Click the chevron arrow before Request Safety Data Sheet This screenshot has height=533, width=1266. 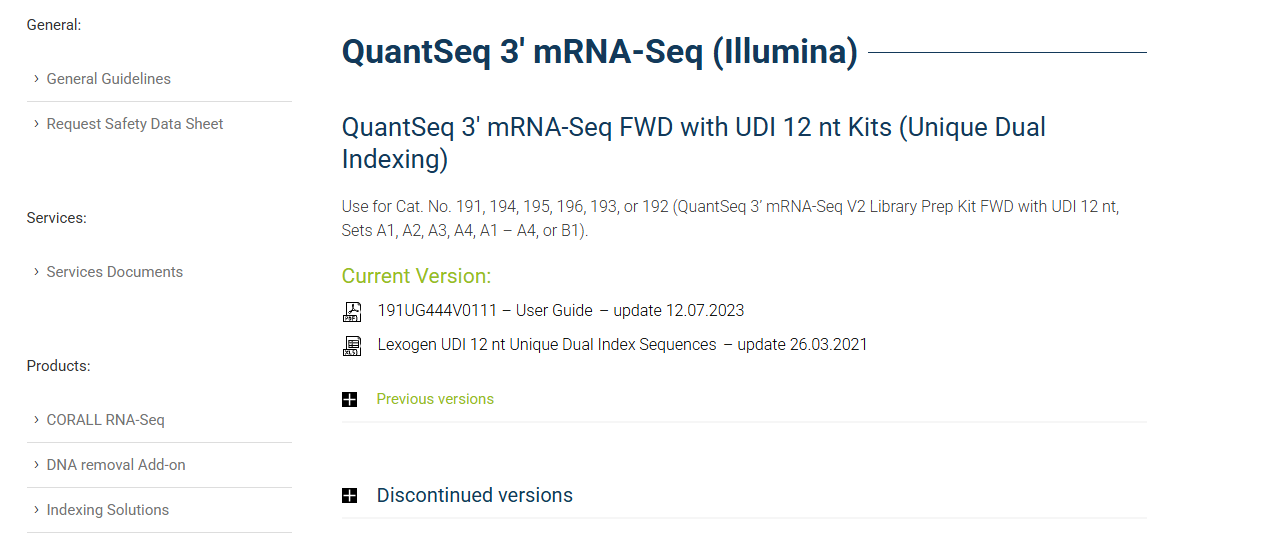coord(36,124)
